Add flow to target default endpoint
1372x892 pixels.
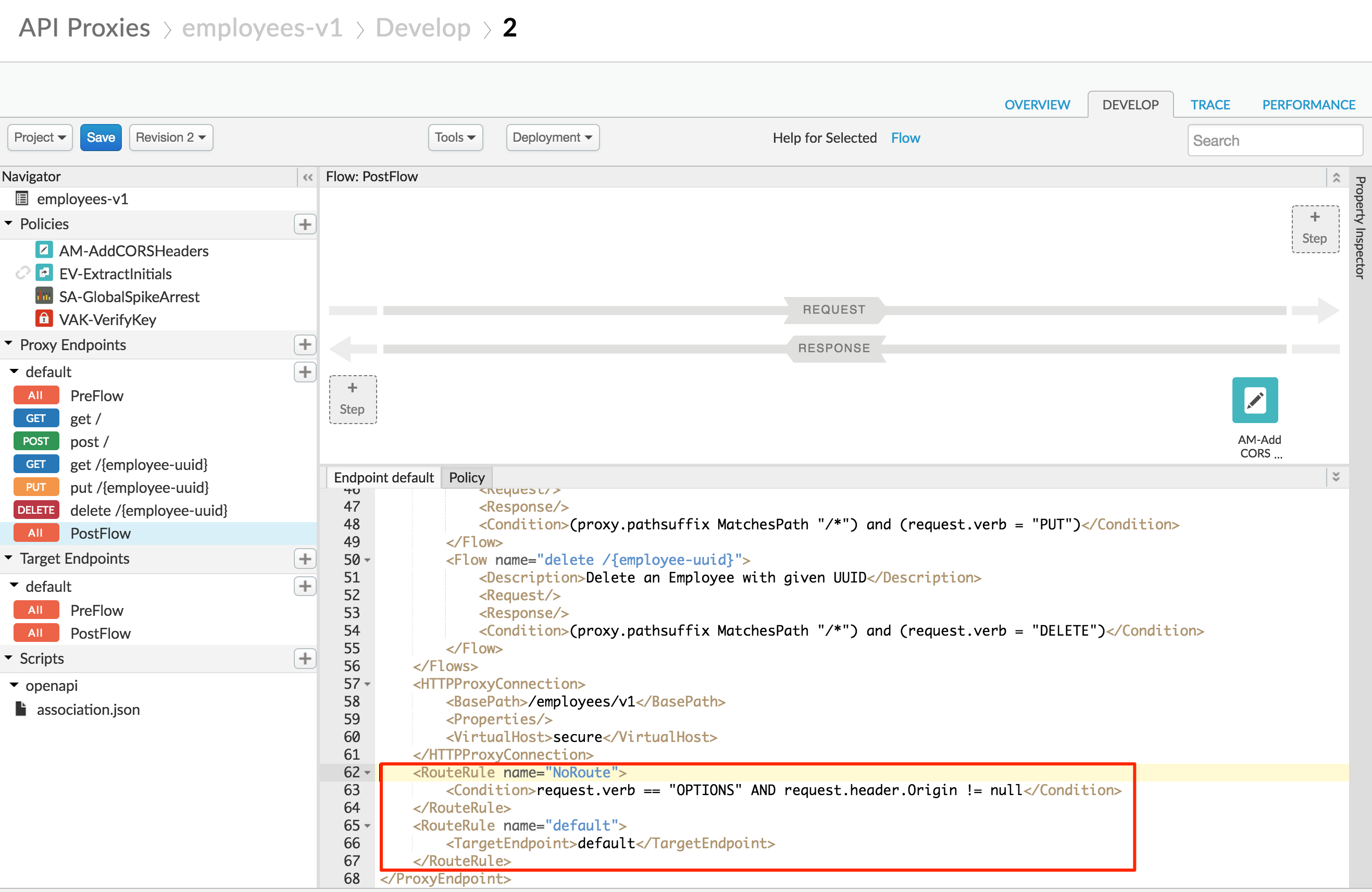pyautogui.click(x=305, y=586)
